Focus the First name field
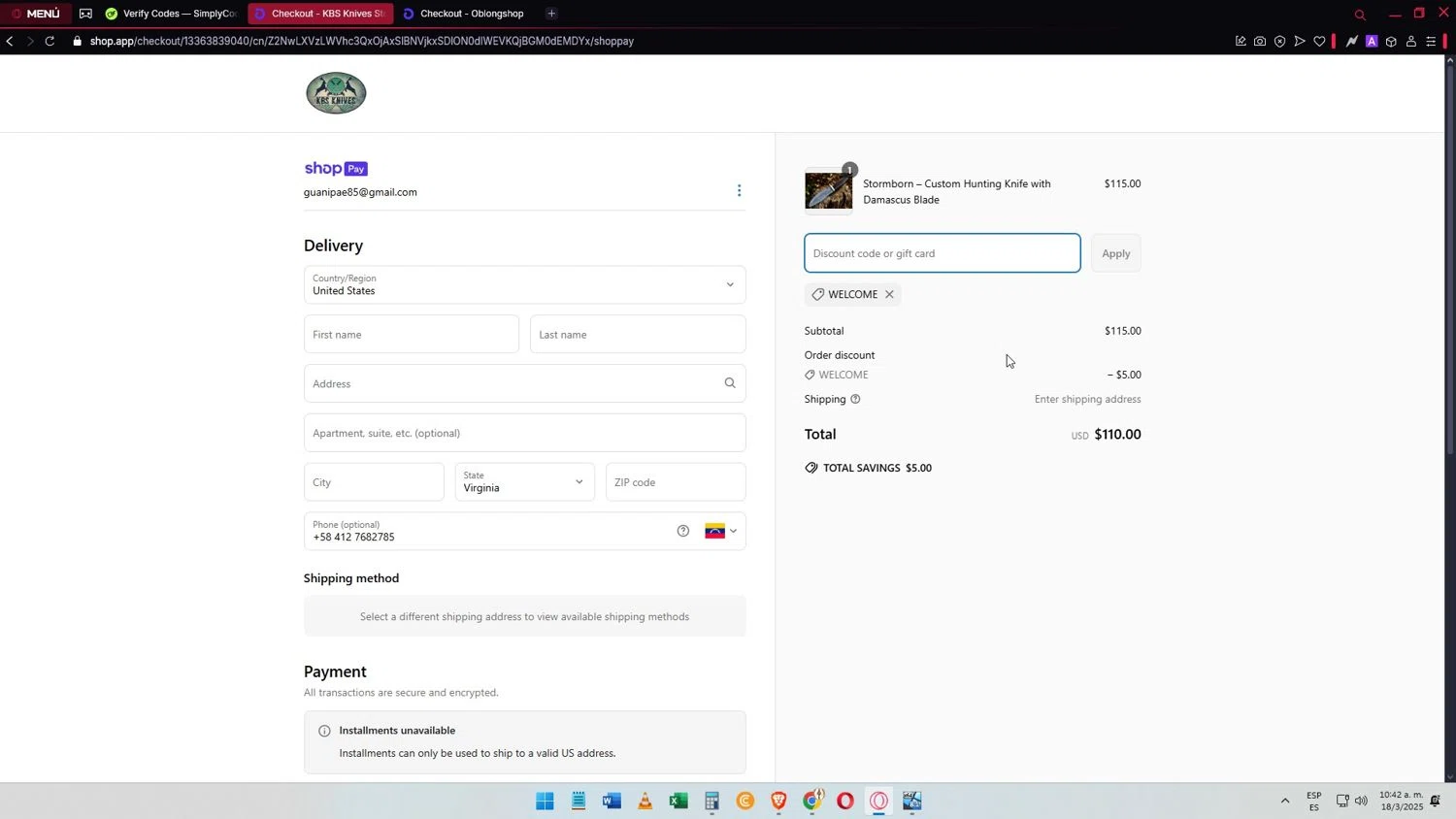1456x819 pixels. pyautogui.click(x=412, y=334)
